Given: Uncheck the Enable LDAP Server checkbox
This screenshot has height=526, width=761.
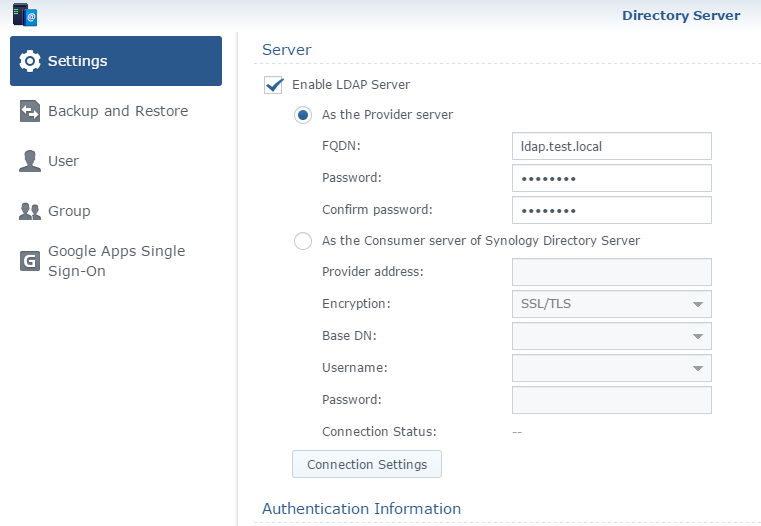Looking at the screenshot, I should 273,85.
